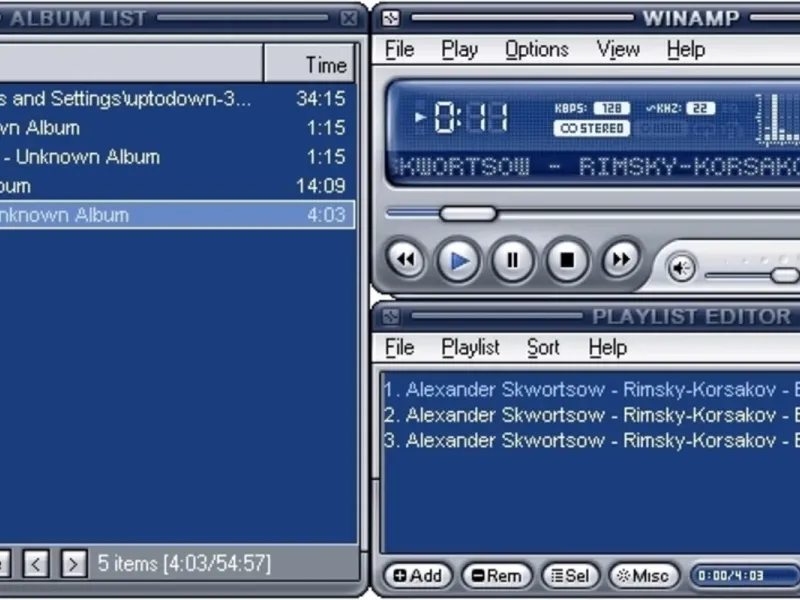Click the Previous track button in Winamp

tap(406, 260)
